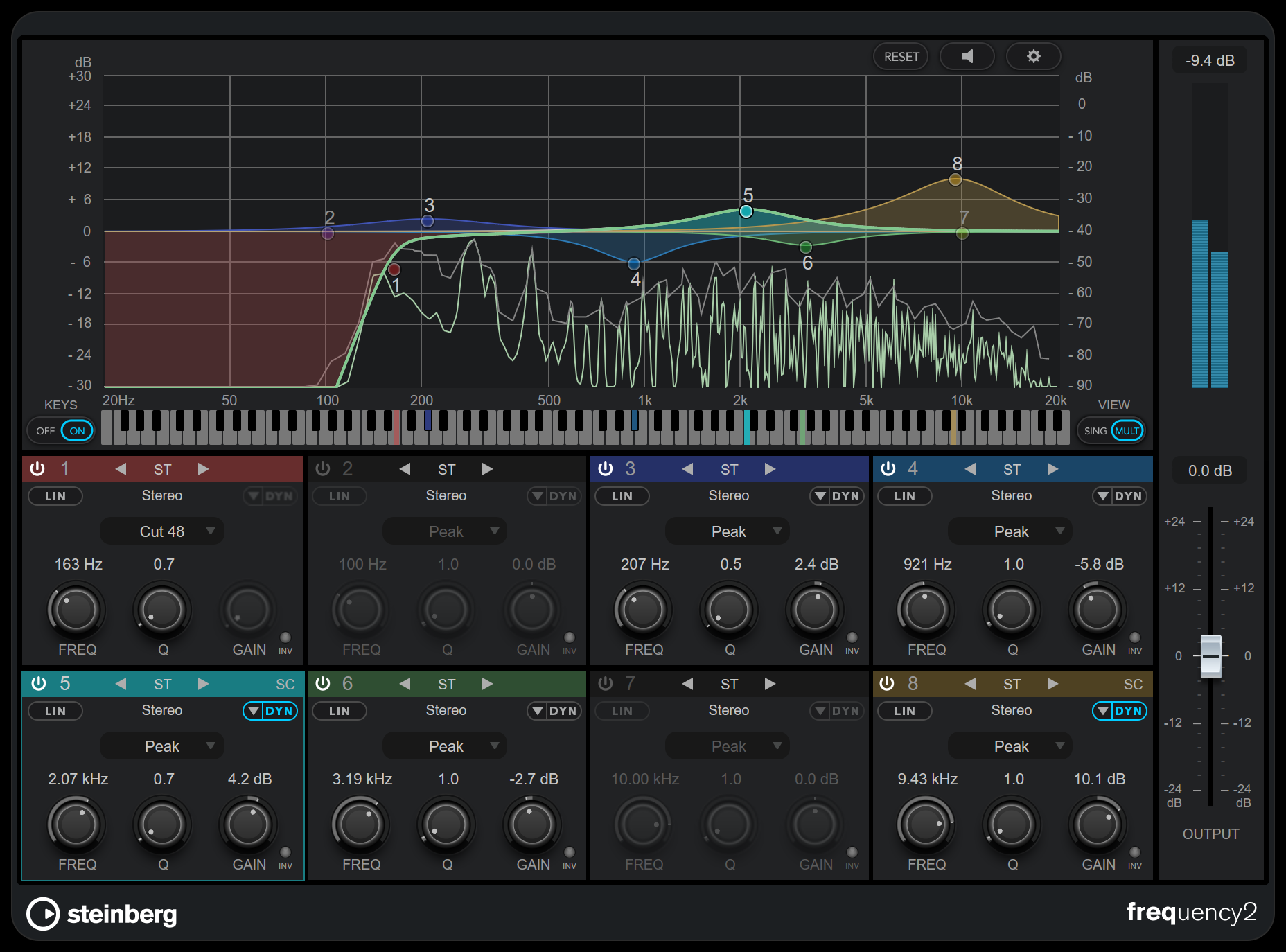Select band 6 node on EQ curve
This screenshot has width=1286, height=952.
[x=806, y=247]
